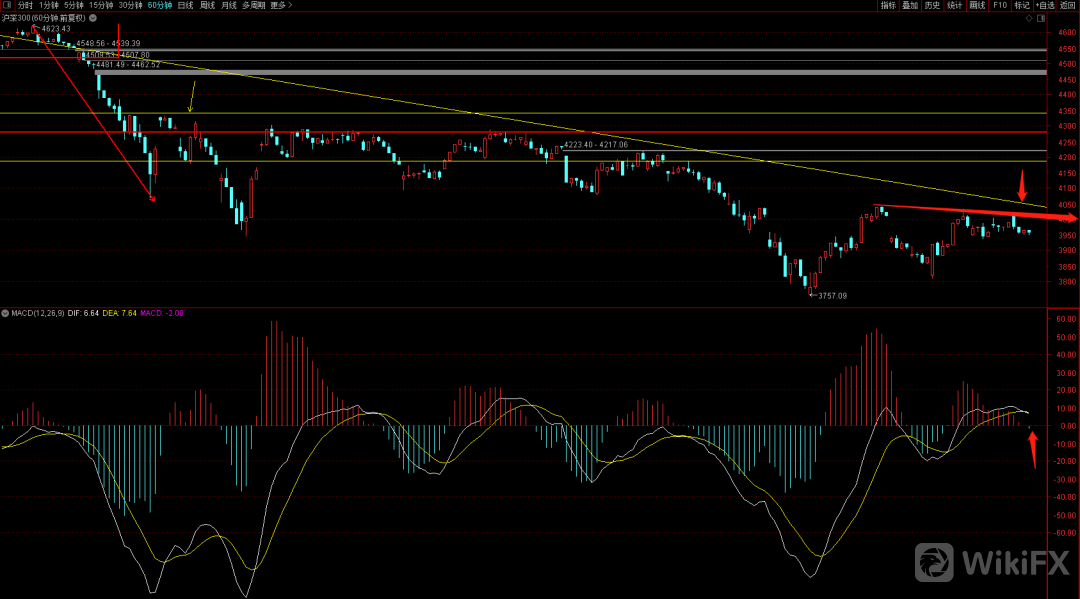Click the 叠加 overlay button
Screen dimensions: 1080x599
(x=910, y=5)
